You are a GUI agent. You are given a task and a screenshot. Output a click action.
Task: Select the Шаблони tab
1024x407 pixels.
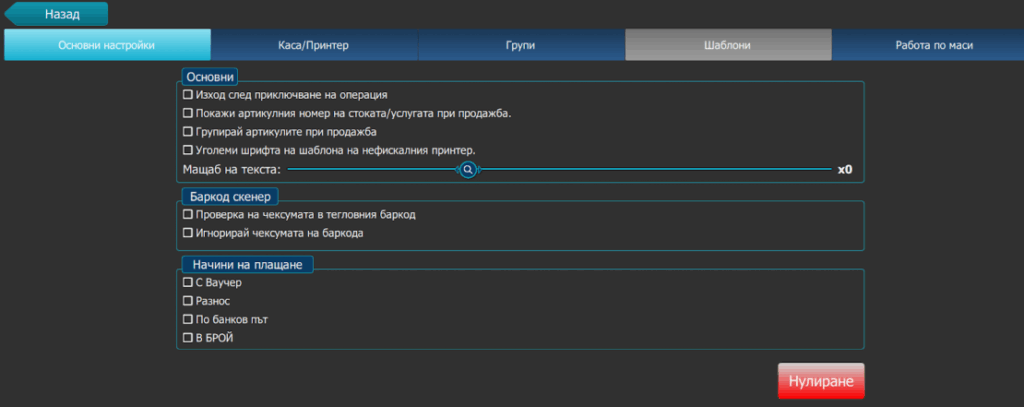coord(727,45)
